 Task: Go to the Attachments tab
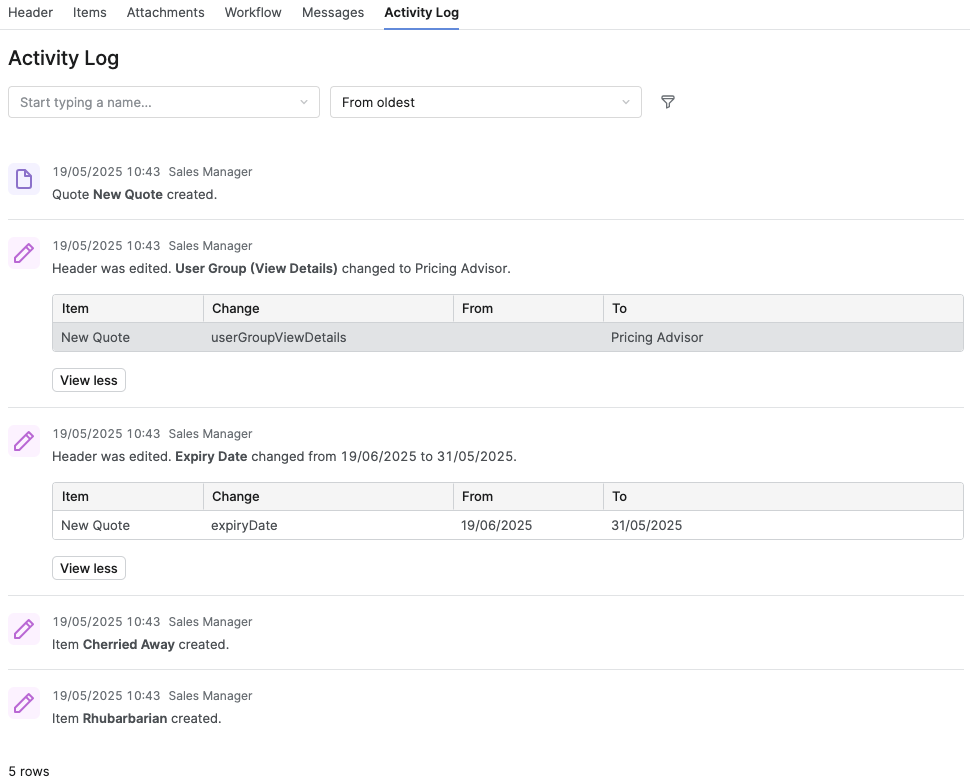[165, 13]
